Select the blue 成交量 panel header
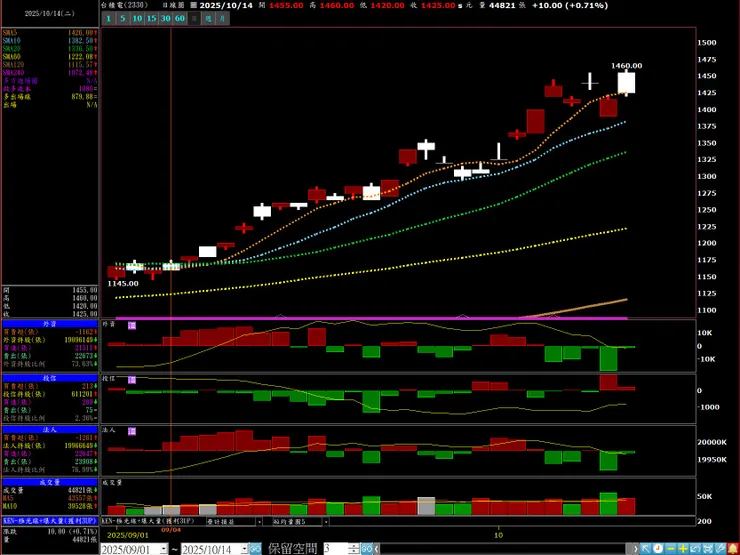This screenshot has height=555, width=740. [x=50, y=482]
